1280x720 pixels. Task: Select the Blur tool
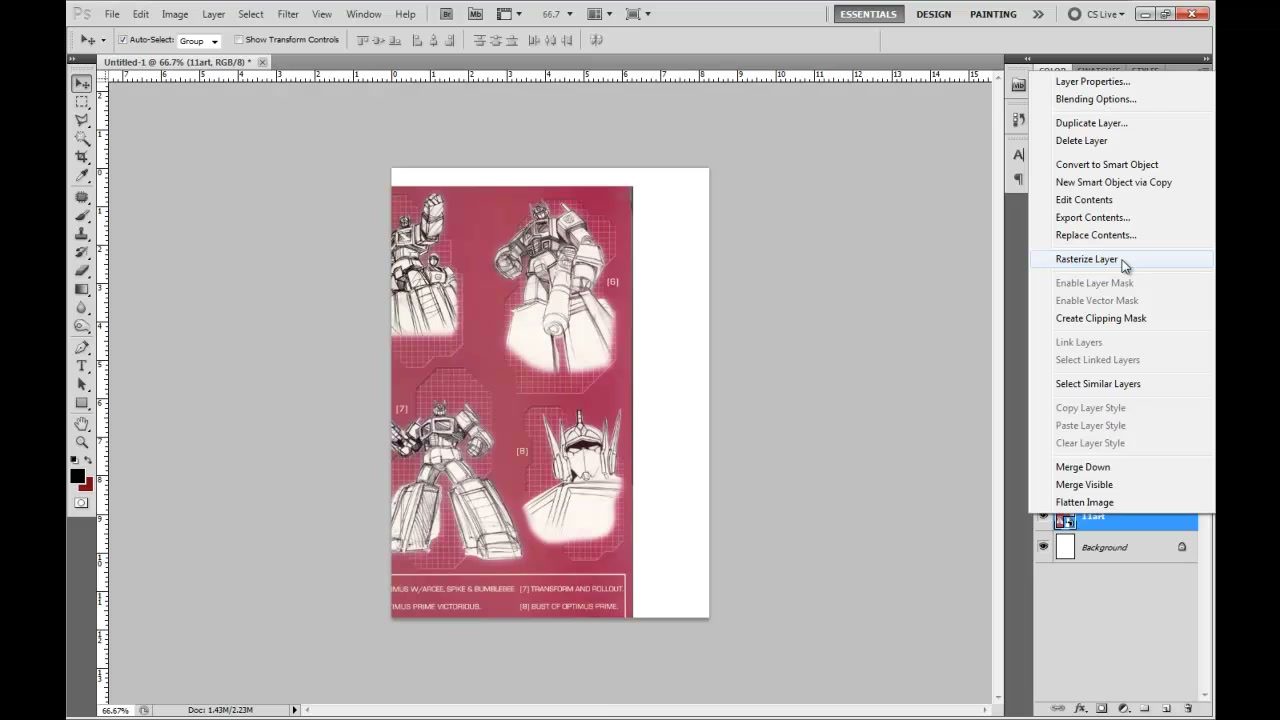[x=82, y=307]
